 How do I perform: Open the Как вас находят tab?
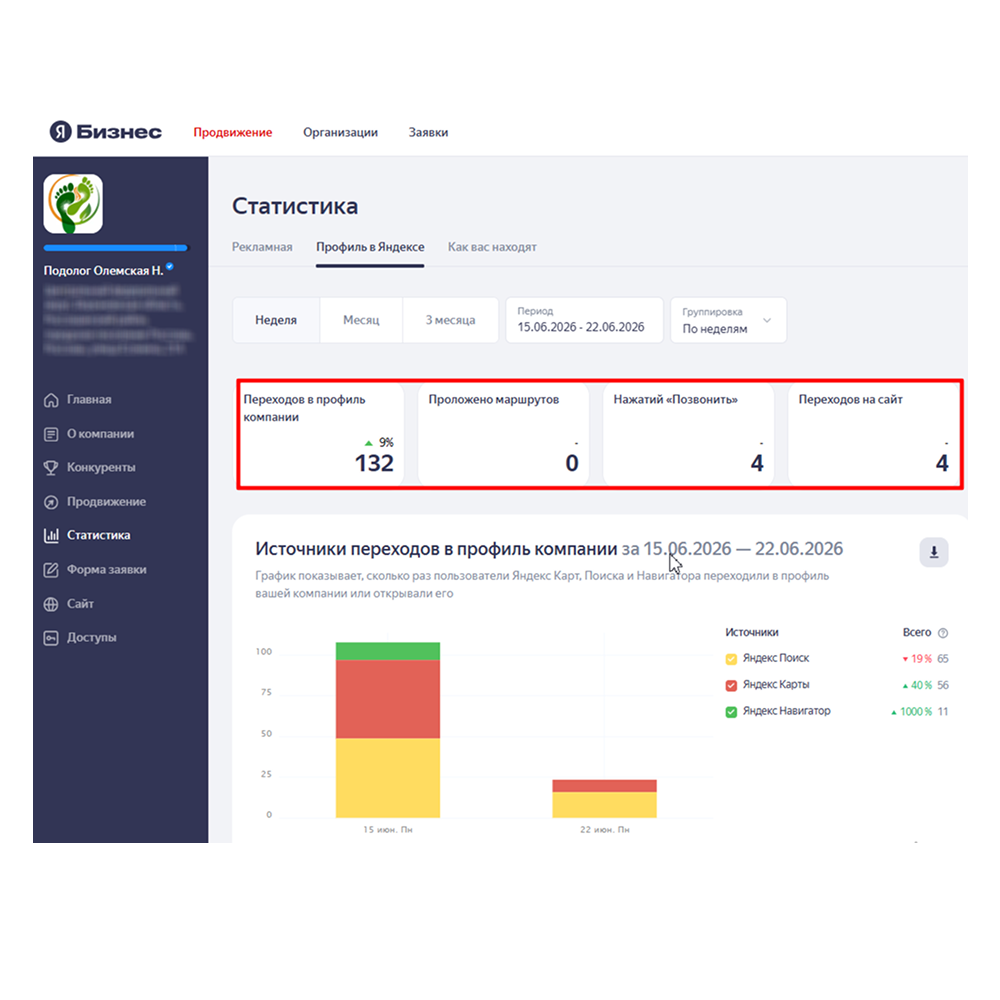pyautogui.click(x=492, y=247)
